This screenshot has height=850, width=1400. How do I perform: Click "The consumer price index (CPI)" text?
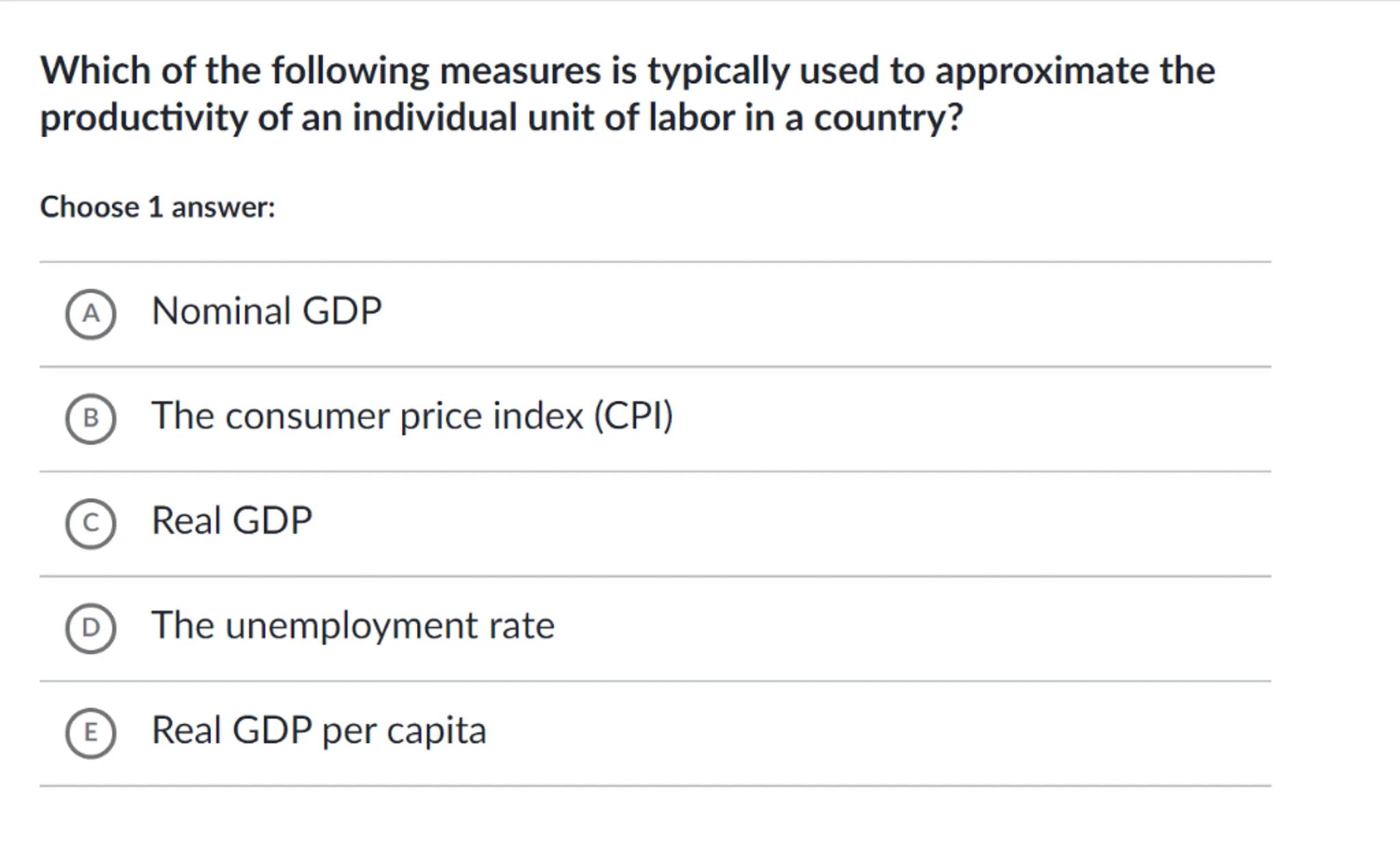412,416
